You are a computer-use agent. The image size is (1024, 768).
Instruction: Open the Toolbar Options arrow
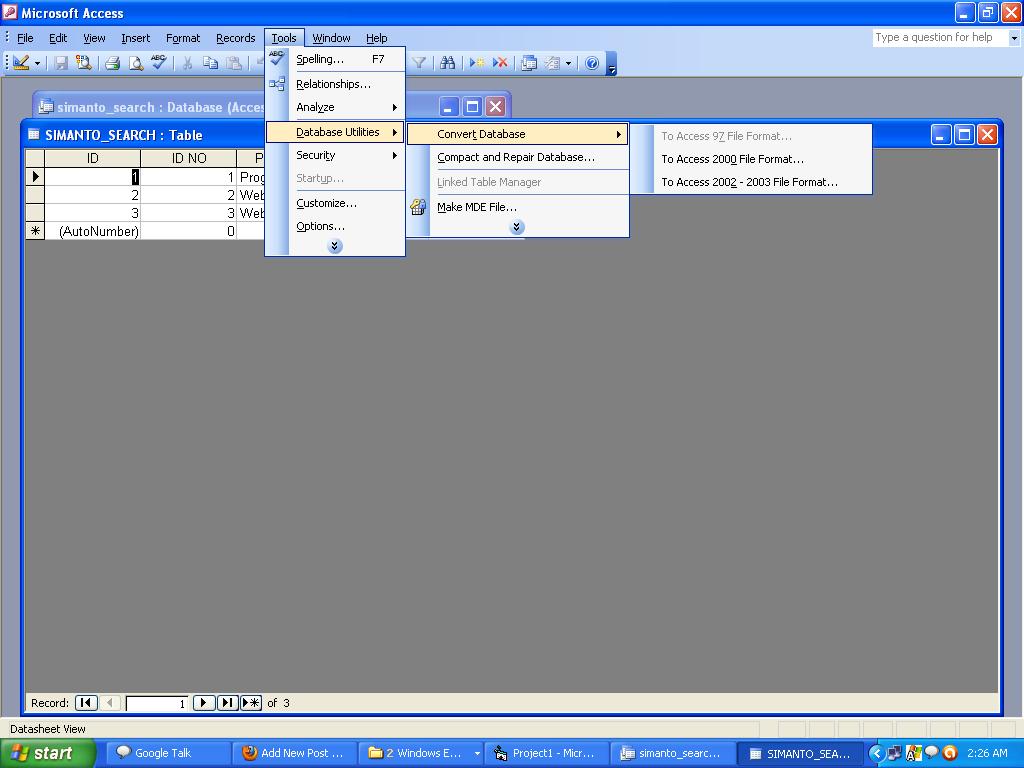(611, 63)
